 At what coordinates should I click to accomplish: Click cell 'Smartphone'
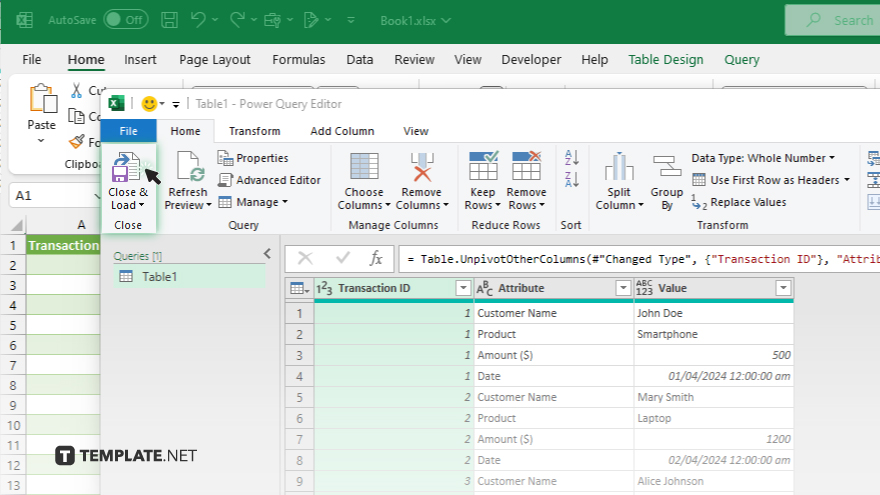[x=714, y=334]
